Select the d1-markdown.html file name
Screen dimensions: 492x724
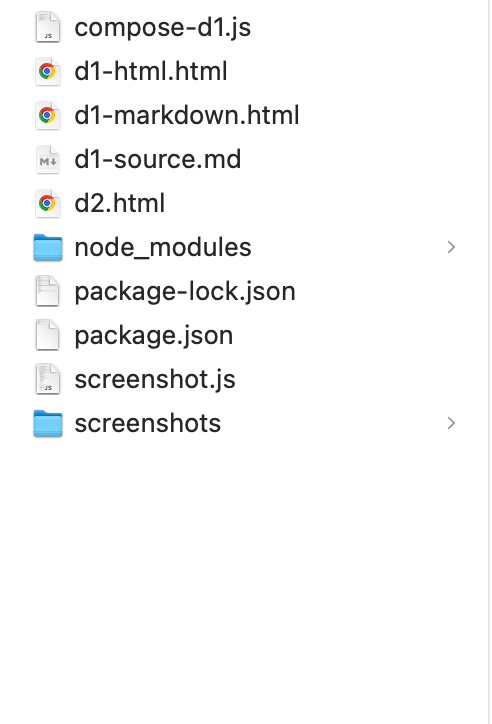tap(187, 115)
